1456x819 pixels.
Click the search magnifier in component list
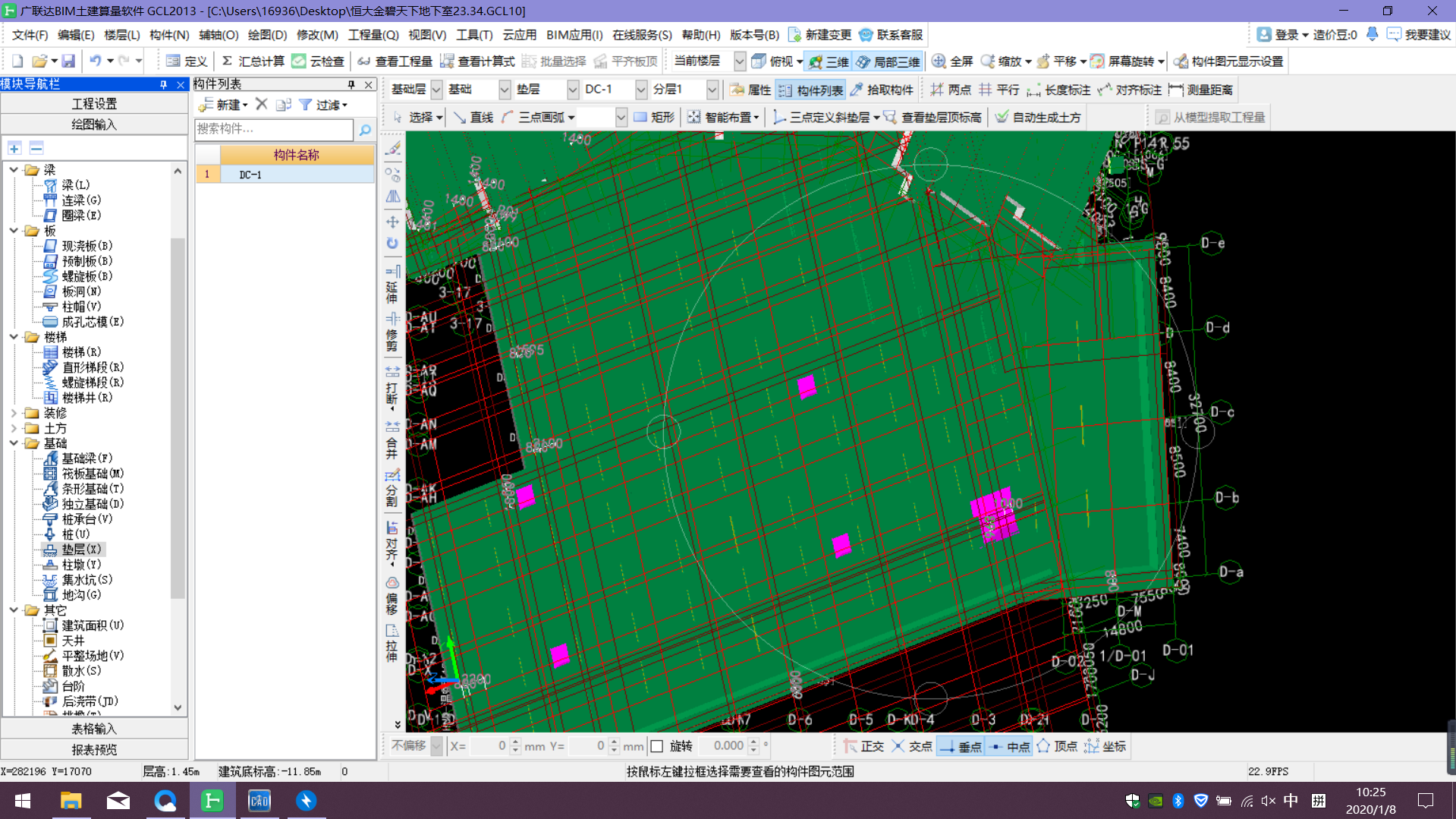click(365, 130)
